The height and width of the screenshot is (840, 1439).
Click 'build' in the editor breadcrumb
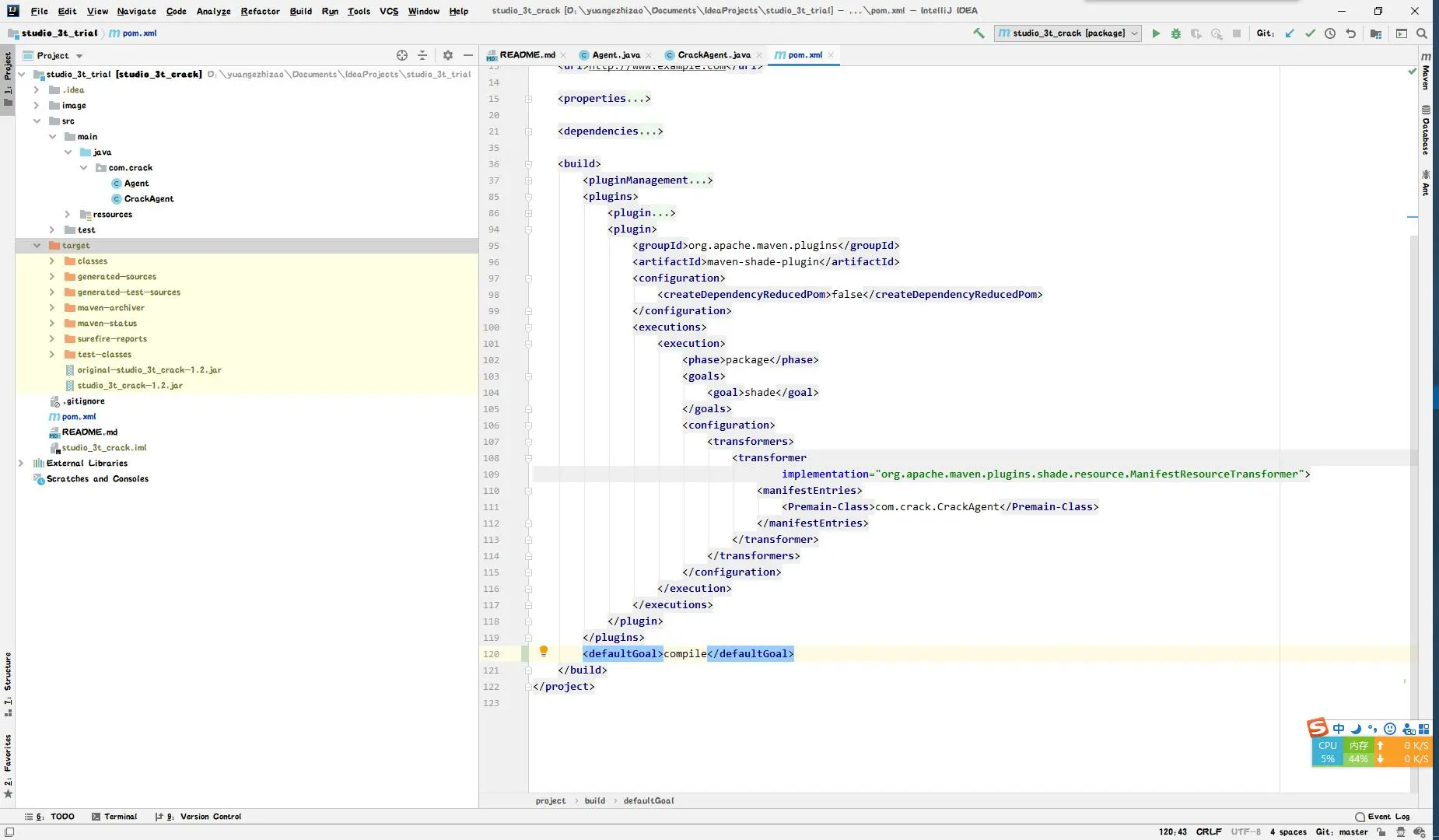(595, 801)
